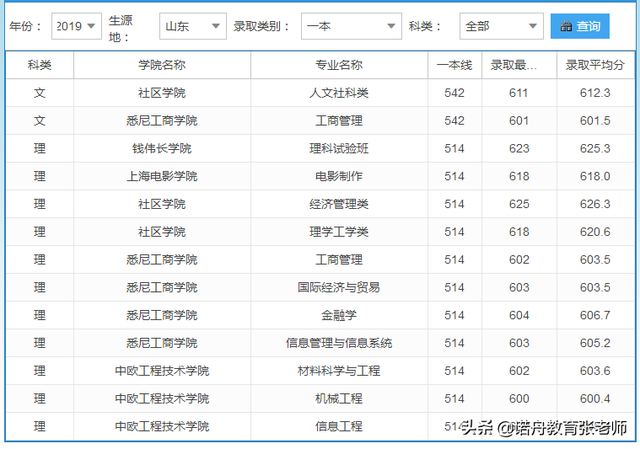Click the average score 605.2
Screen dimensions: 640x449
[x=595, y=343]
